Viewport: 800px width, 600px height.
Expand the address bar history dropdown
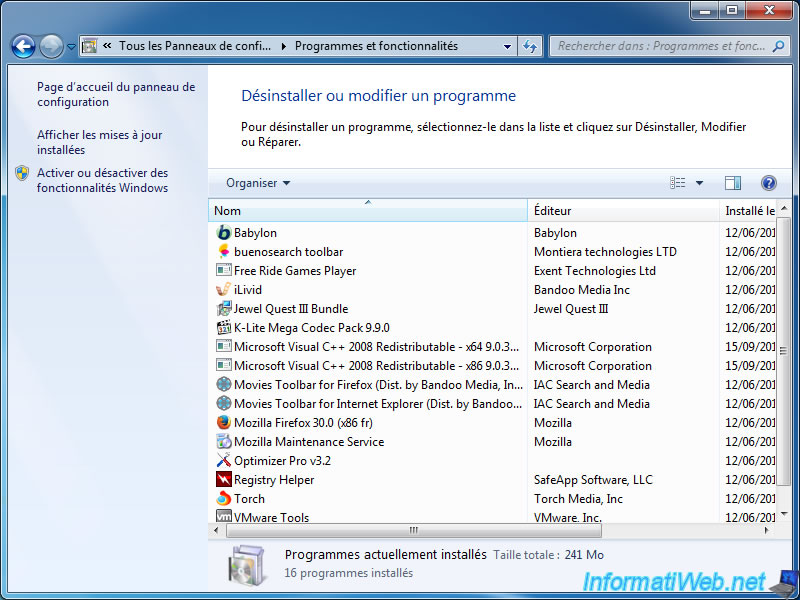[x=507, y=46]
